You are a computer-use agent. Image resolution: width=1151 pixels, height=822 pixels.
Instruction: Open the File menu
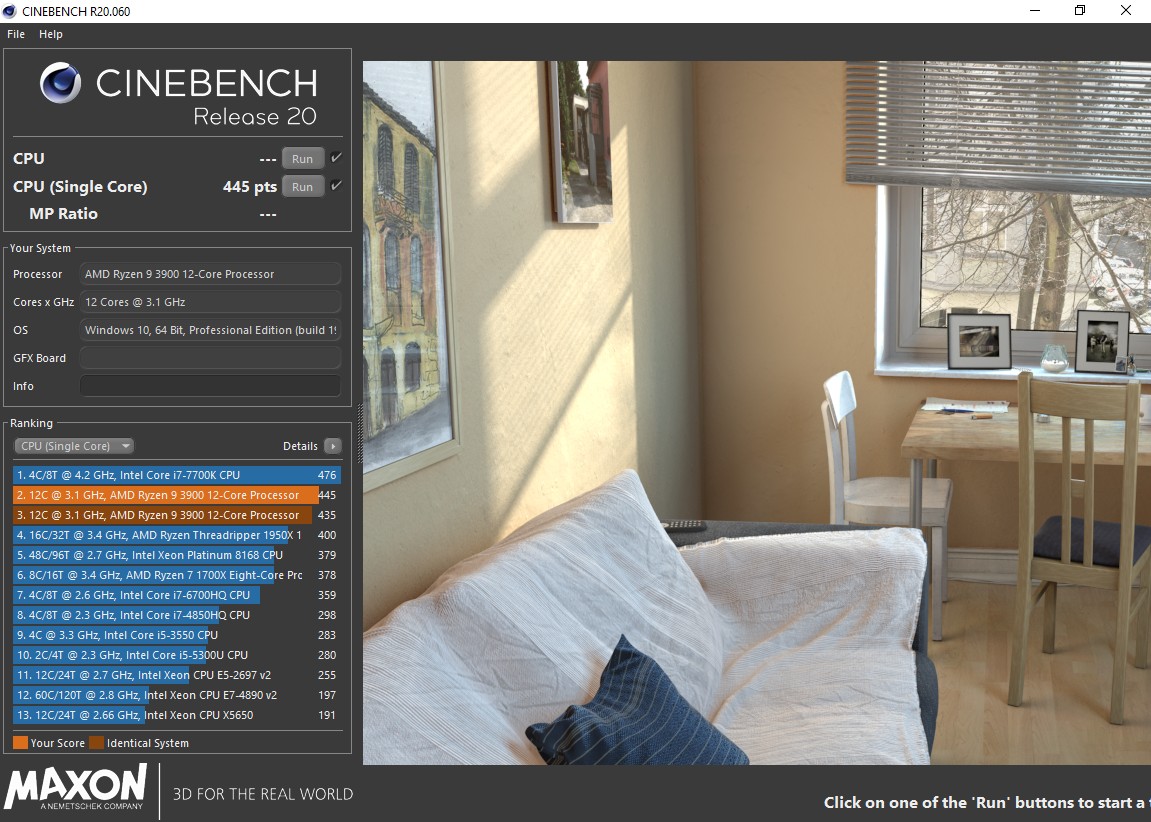click(15, 34)
